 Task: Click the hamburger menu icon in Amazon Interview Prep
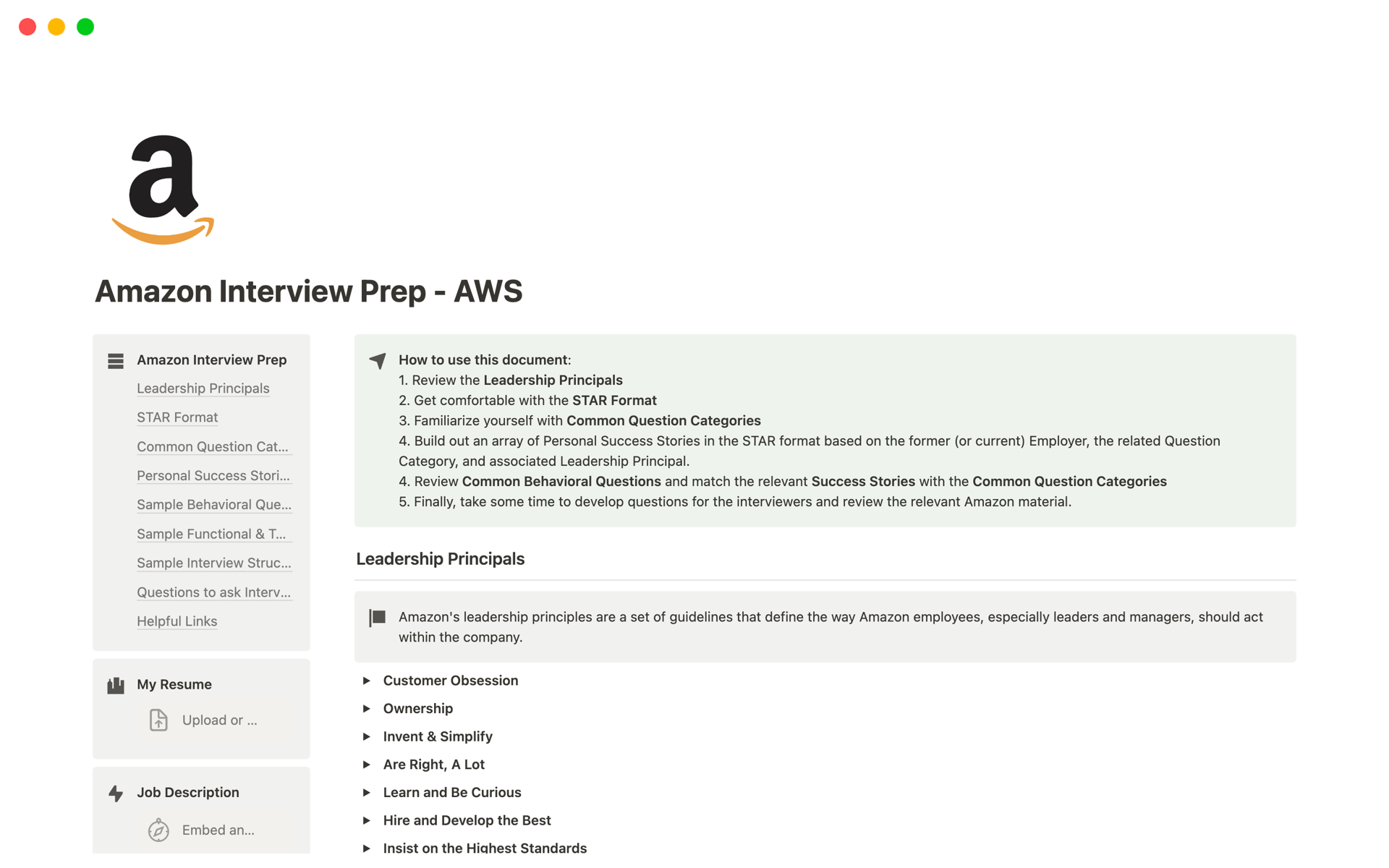point(116,359)
